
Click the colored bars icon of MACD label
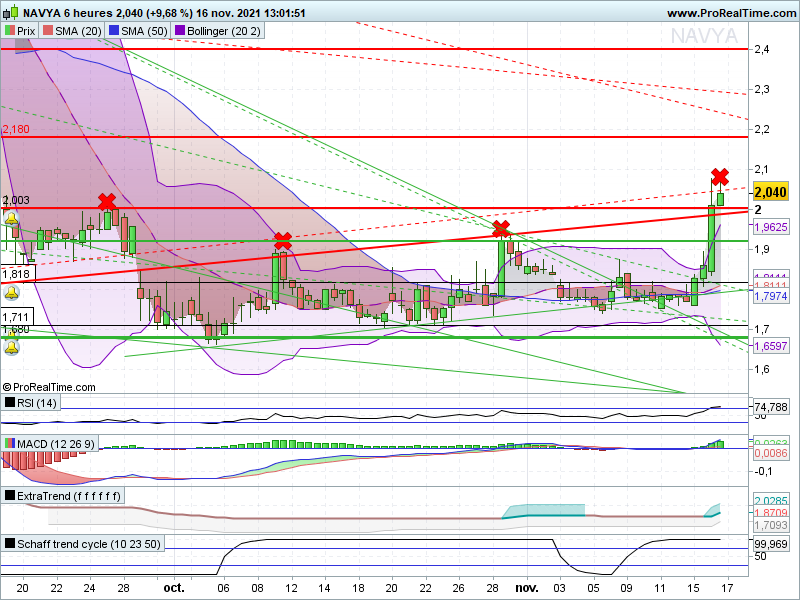pos(10,443)
